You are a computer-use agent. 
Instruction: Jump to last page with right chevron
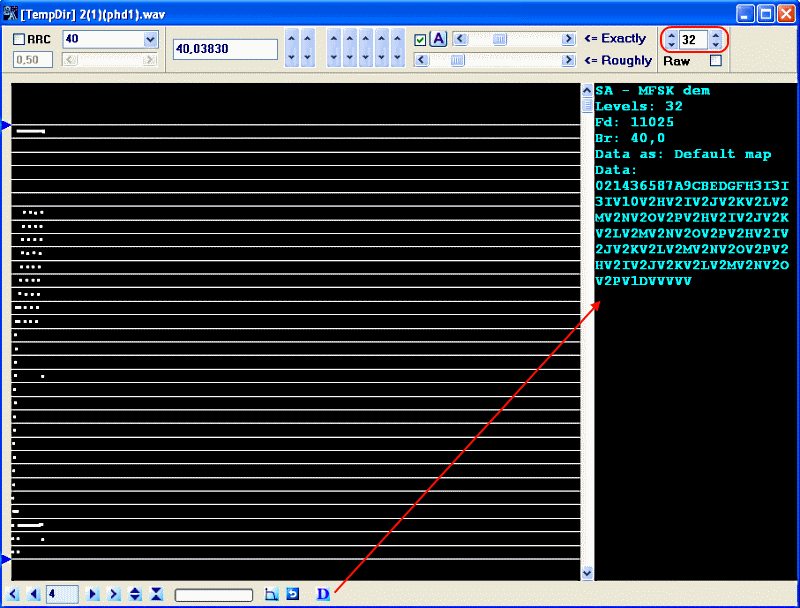tap(114, 594)
